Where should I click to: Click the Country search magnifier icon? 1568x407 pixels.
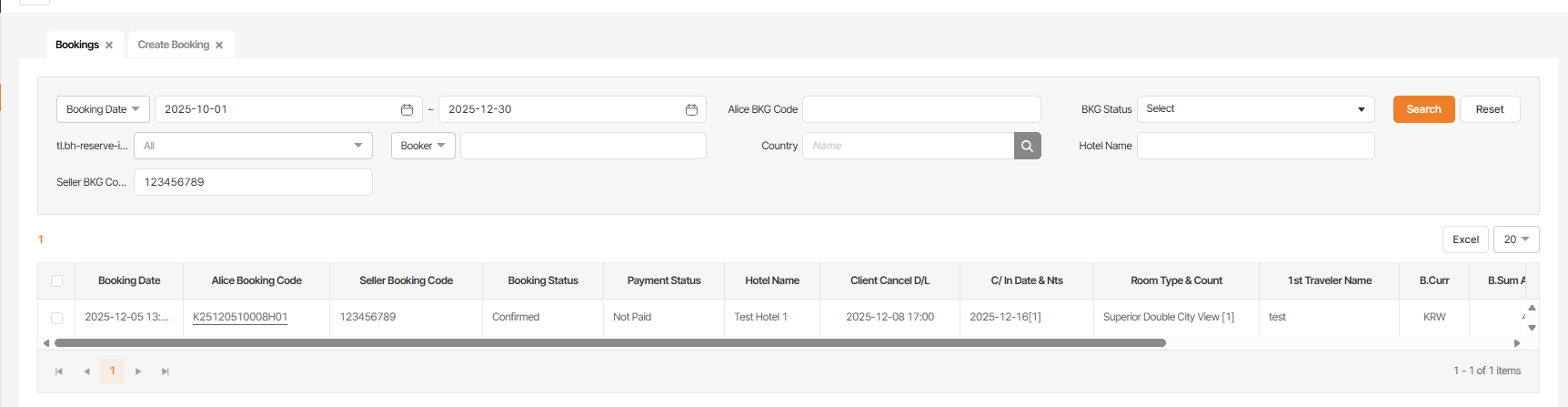pos(1027,146)
